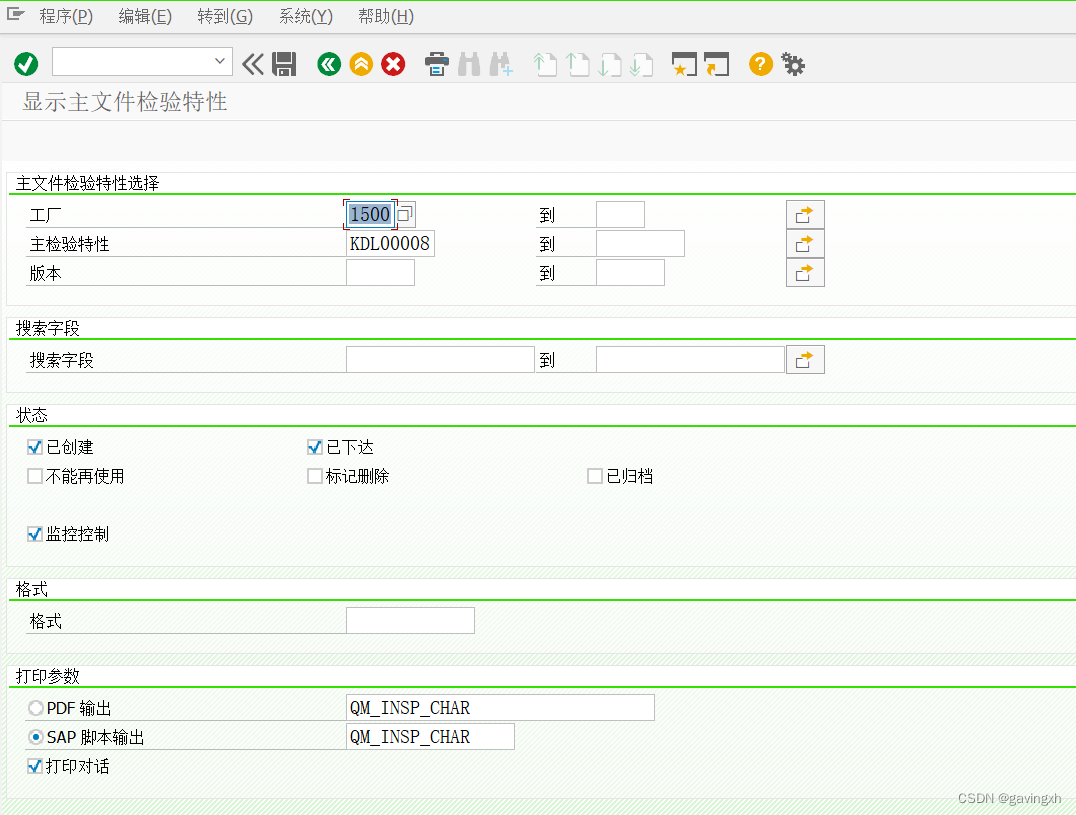Open multiple selection for the 搜索字段 row

click(805, 359)
